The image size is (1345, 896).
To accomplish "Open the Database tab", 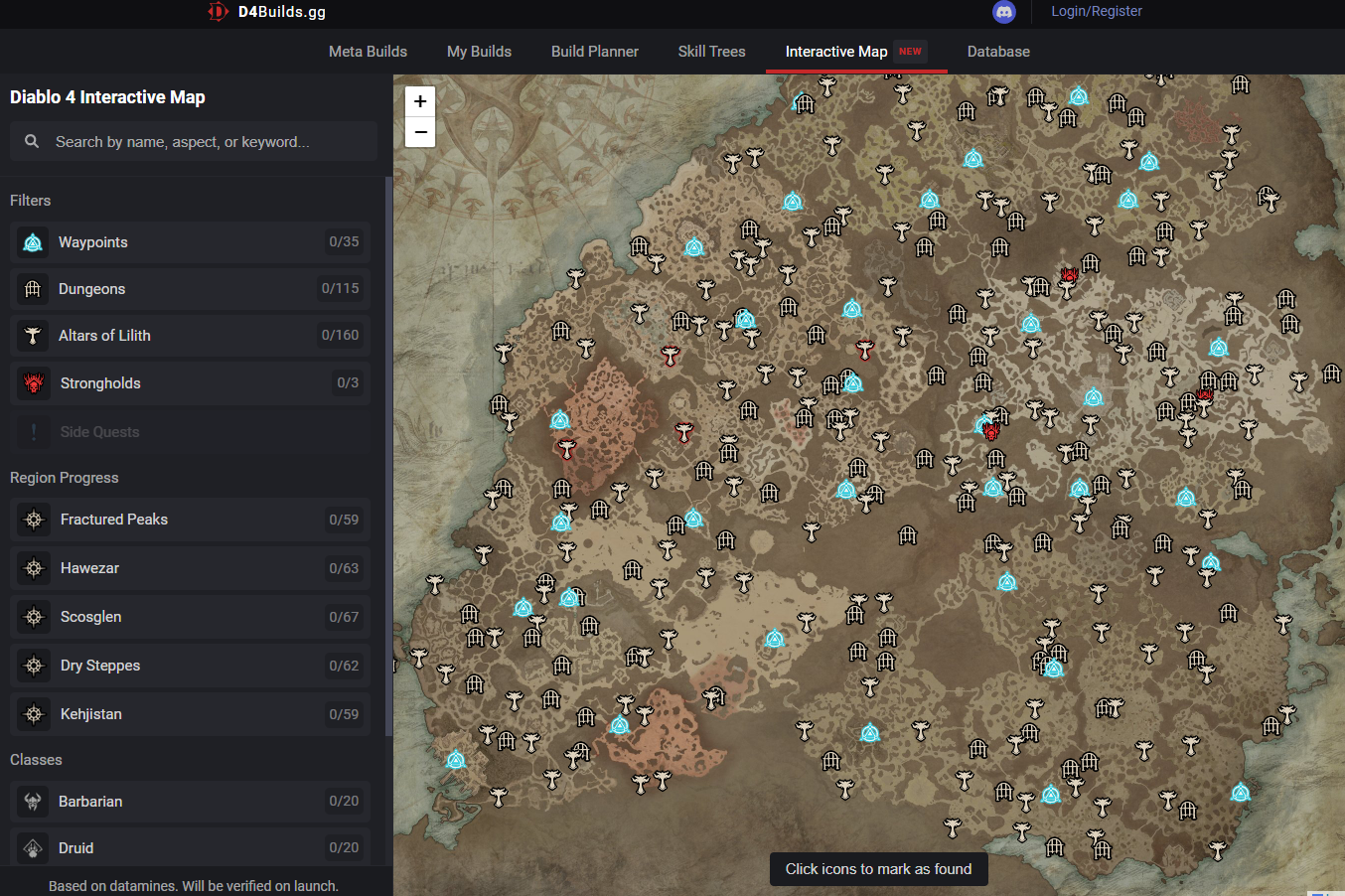I will [998, 52].
